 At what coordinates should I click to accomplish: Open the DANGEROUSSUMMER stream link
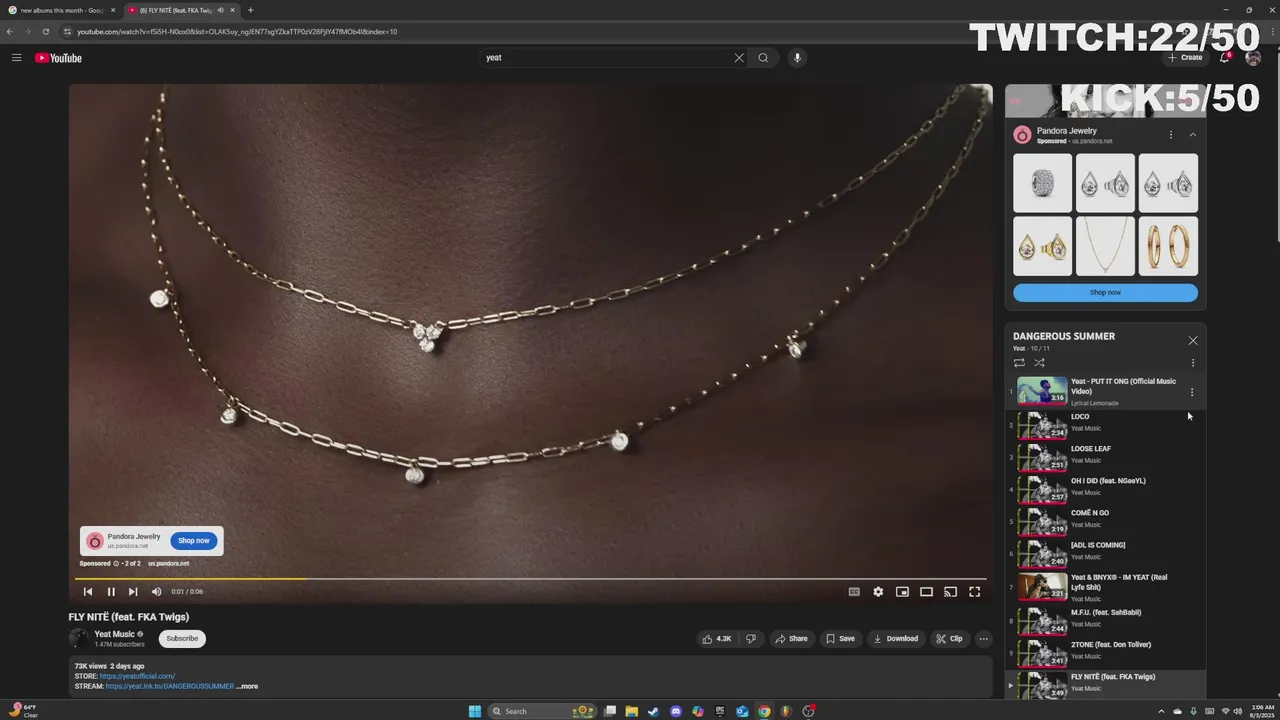click(x=169, y=686)
